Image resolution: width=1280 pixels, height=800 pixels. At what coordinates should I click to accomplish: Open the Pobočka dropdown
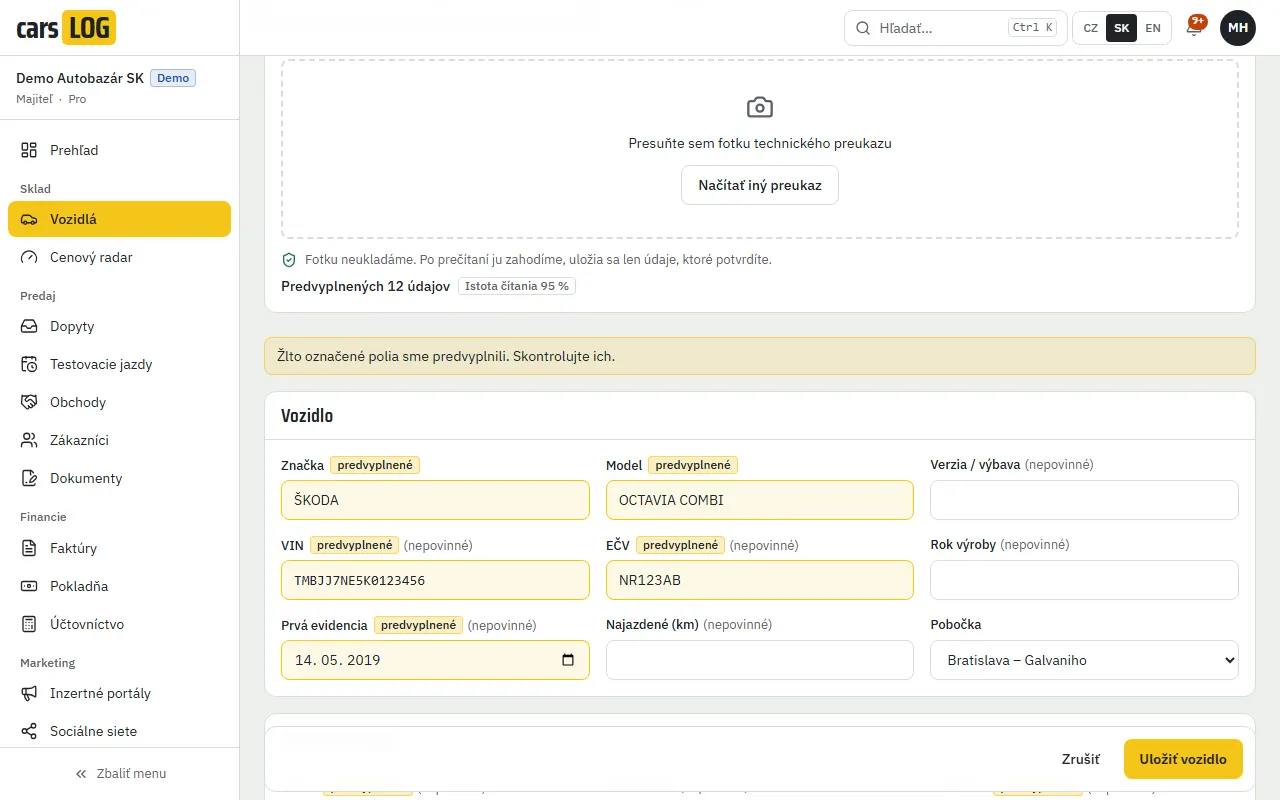coord(1084,660)
